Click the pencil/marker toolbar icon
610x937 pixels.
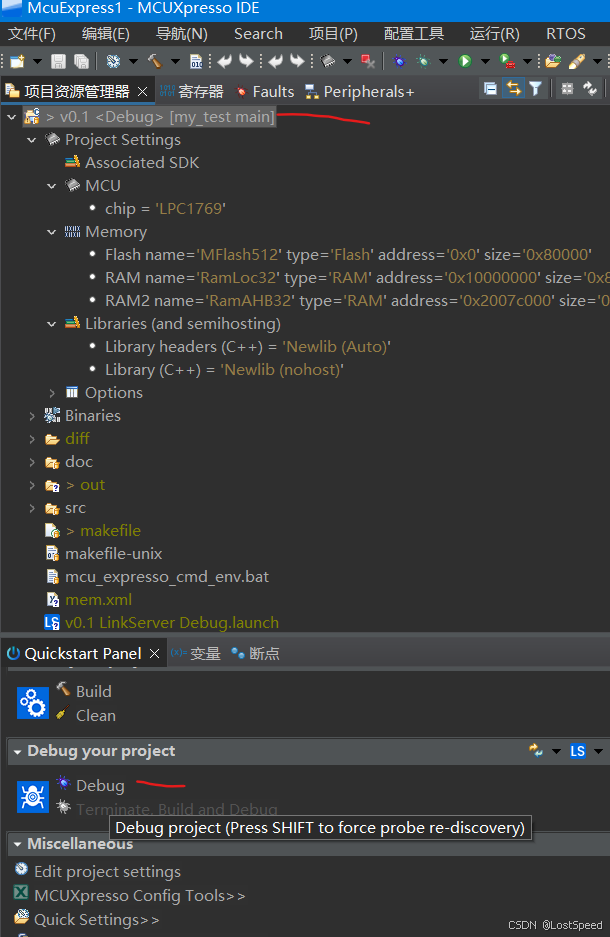tap(577, 61)
